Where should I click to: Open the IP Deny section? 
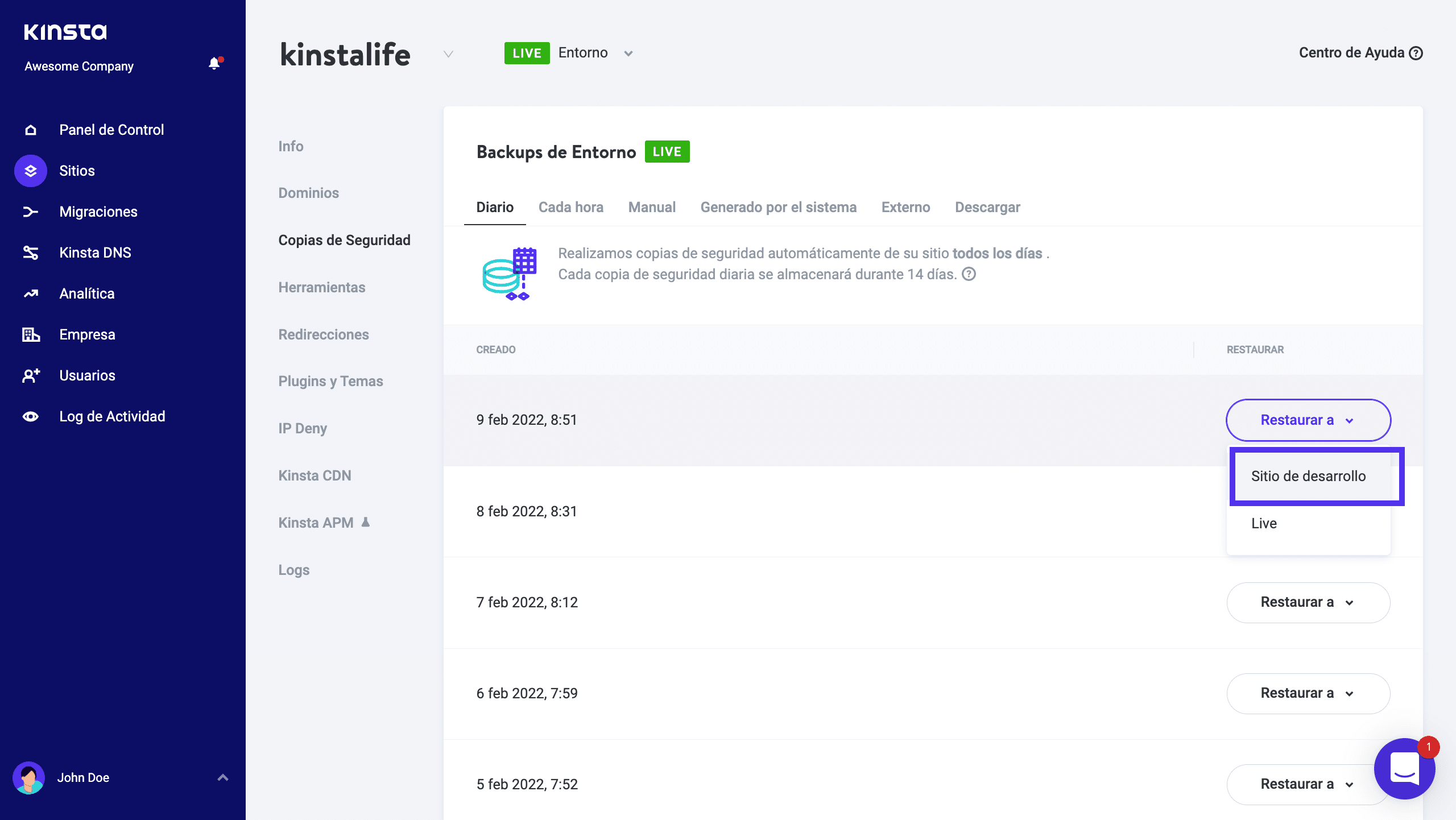tap(303, 428)
